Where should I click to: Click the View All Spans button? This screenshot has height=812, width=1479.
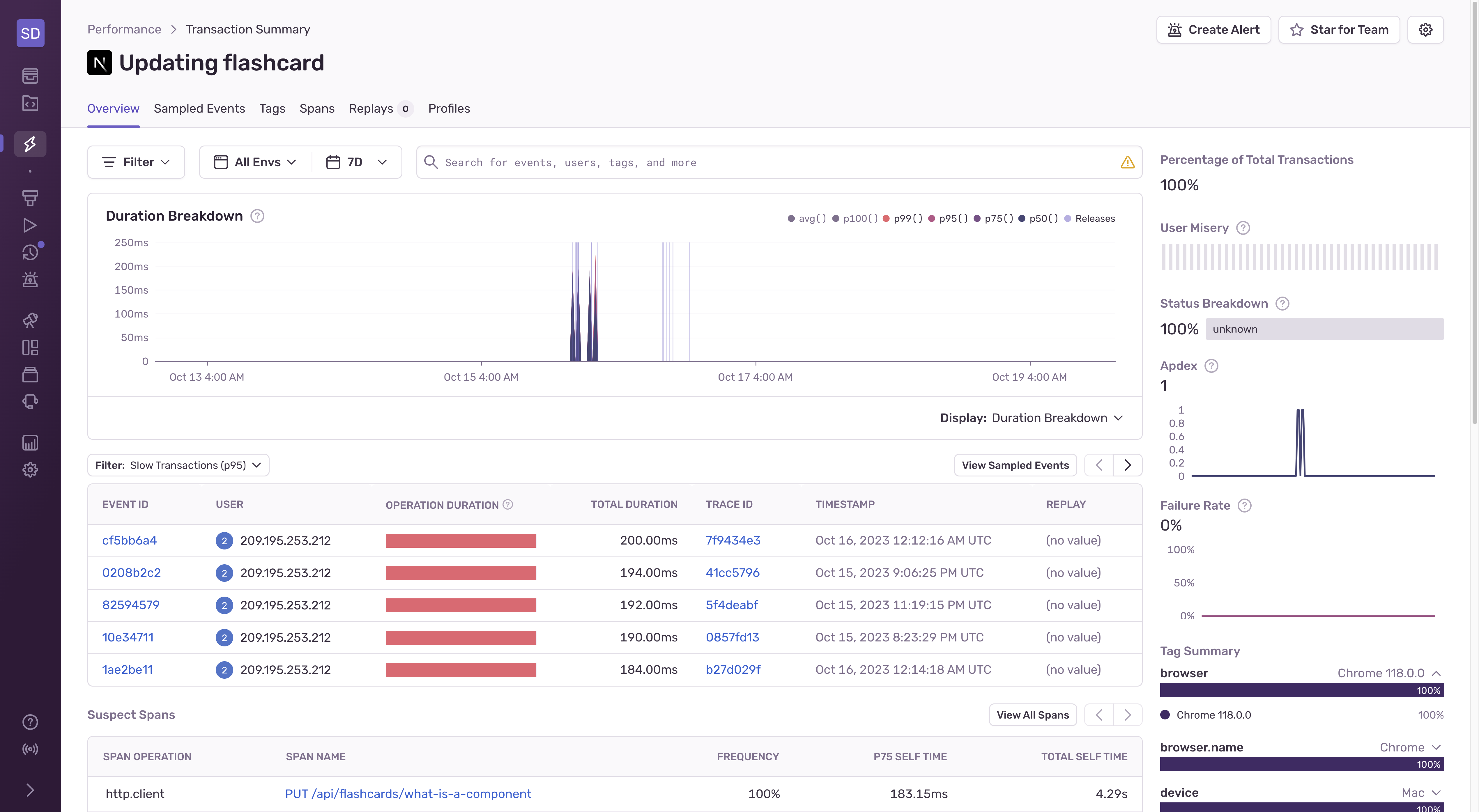1032,715
